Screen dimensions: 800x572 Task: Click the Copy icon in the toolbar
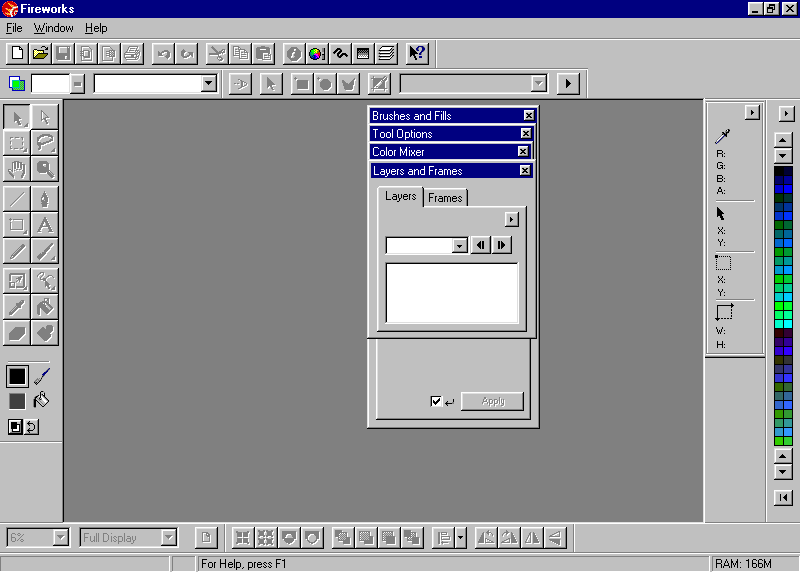click(x=241, y=54)
